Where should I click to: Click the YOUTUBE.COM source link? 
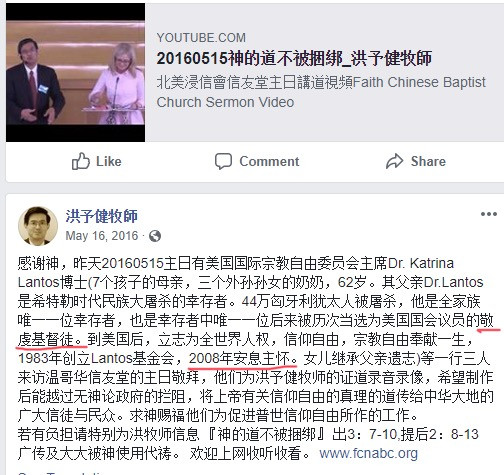201,38
